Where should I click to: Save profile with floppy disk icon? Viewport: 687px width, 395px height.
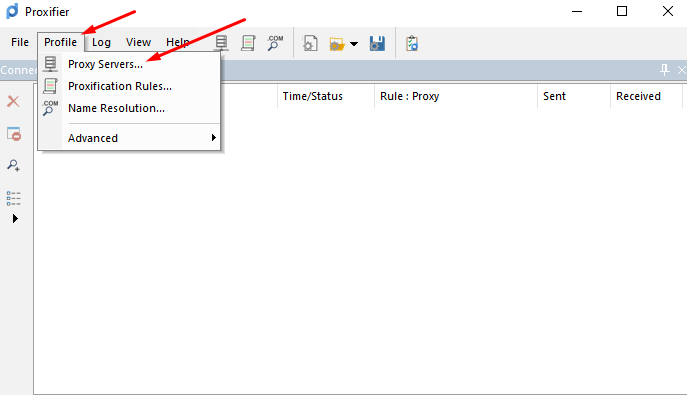point(377,43)
